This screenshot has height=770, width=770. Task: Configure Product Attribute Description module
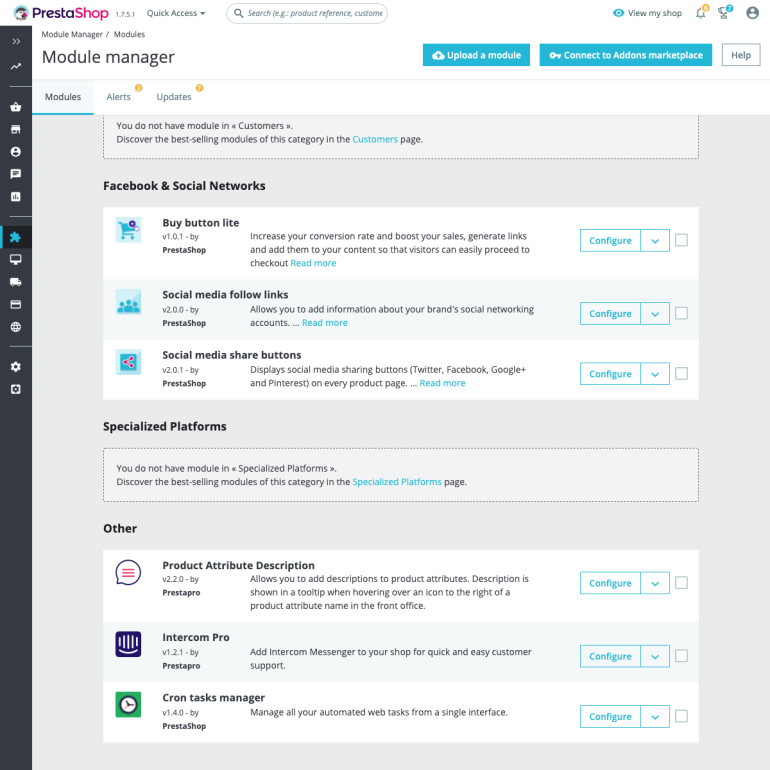[x=610, y=583]
